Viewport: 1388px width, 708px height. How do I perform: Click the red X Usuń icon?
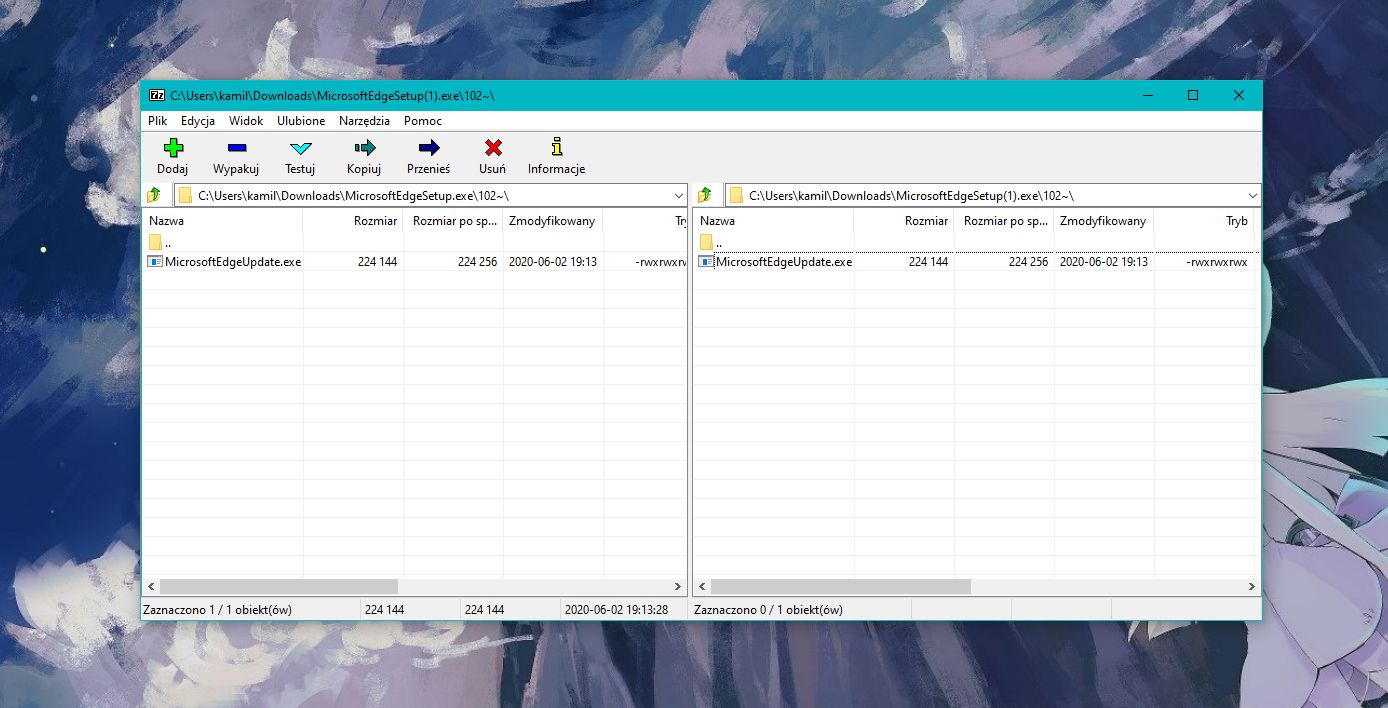click(493, 149)
